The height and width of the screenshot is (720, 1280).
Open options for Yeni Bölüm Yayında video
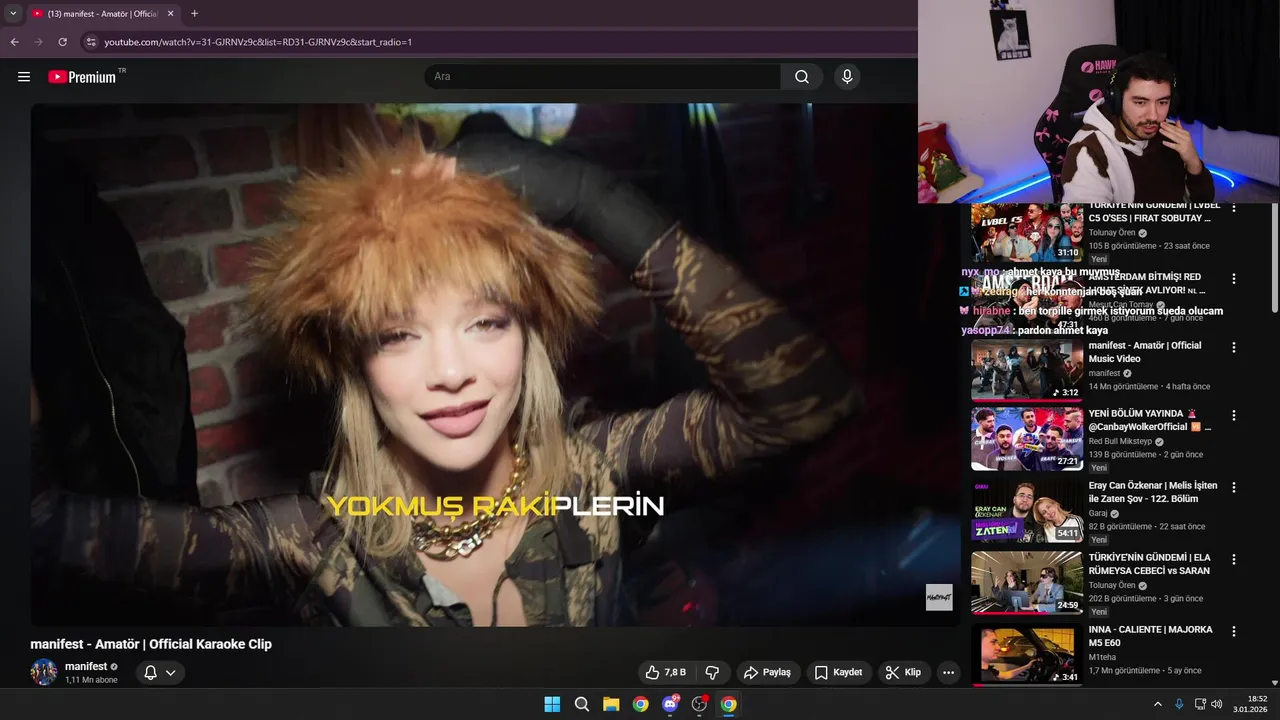coord(1234,415)
